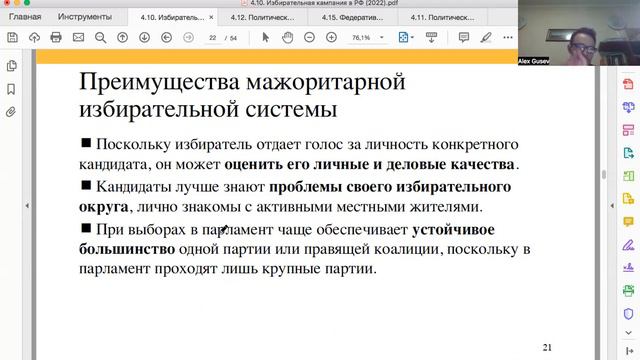Switch to the 4.15. Федератив... tab

point(352,18)
